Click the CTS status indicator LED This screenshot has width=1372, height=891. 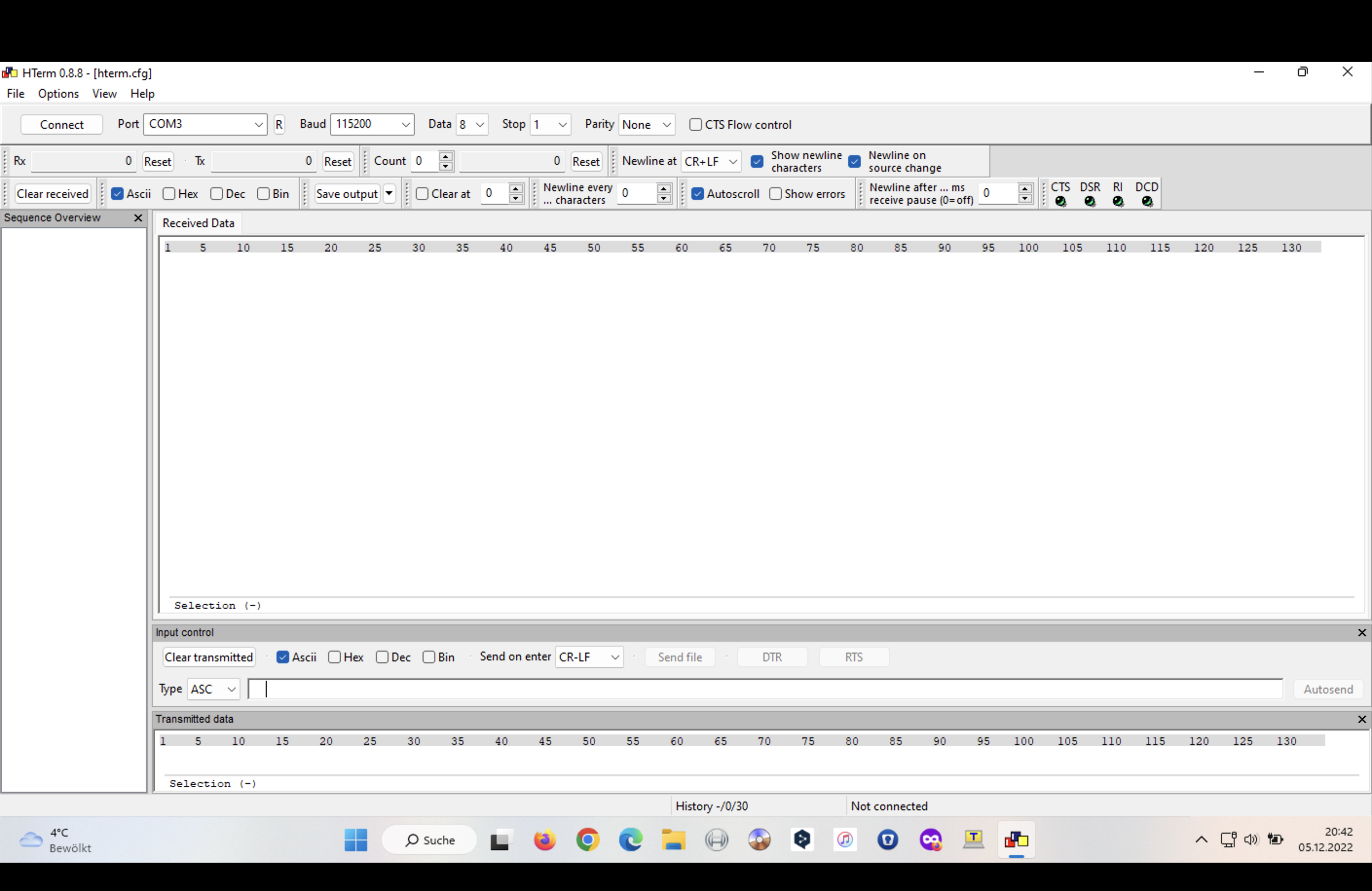1060,201
